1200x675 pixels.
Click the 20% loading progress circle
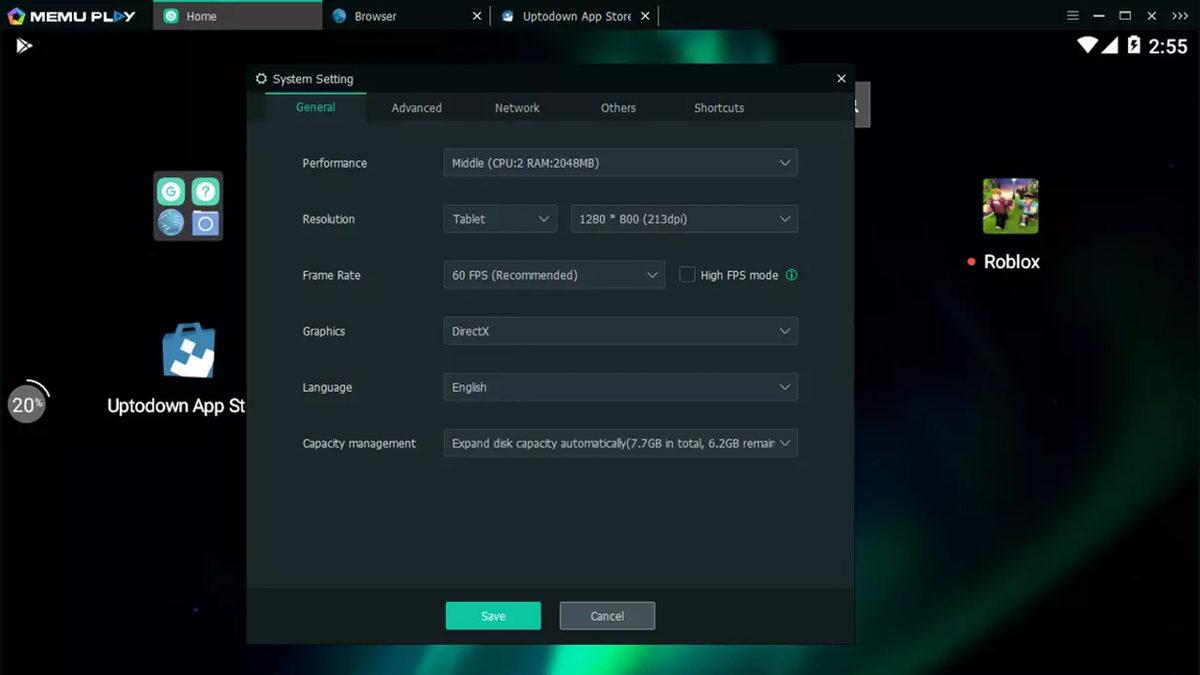27,402
